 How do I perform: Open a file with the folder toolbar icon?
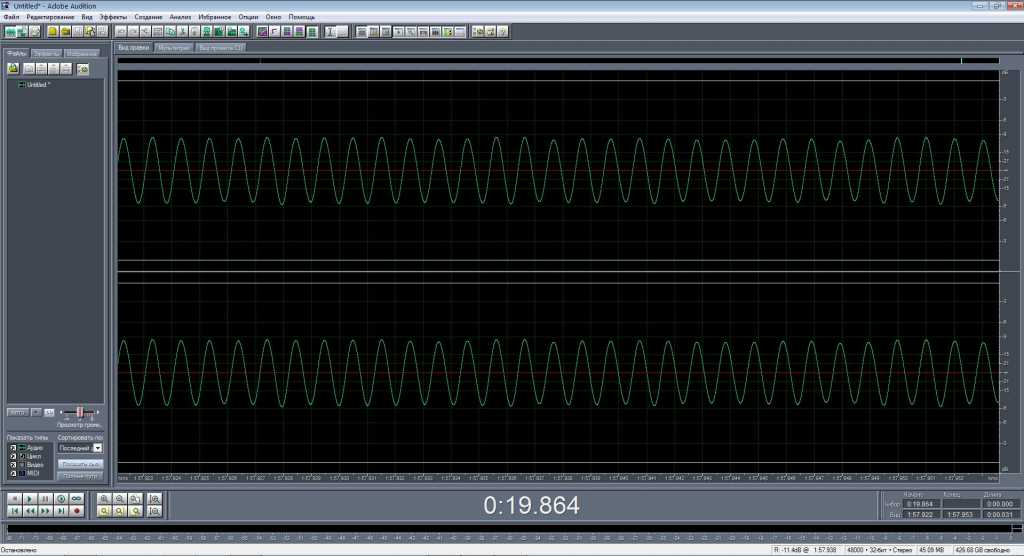pos(65,31)
